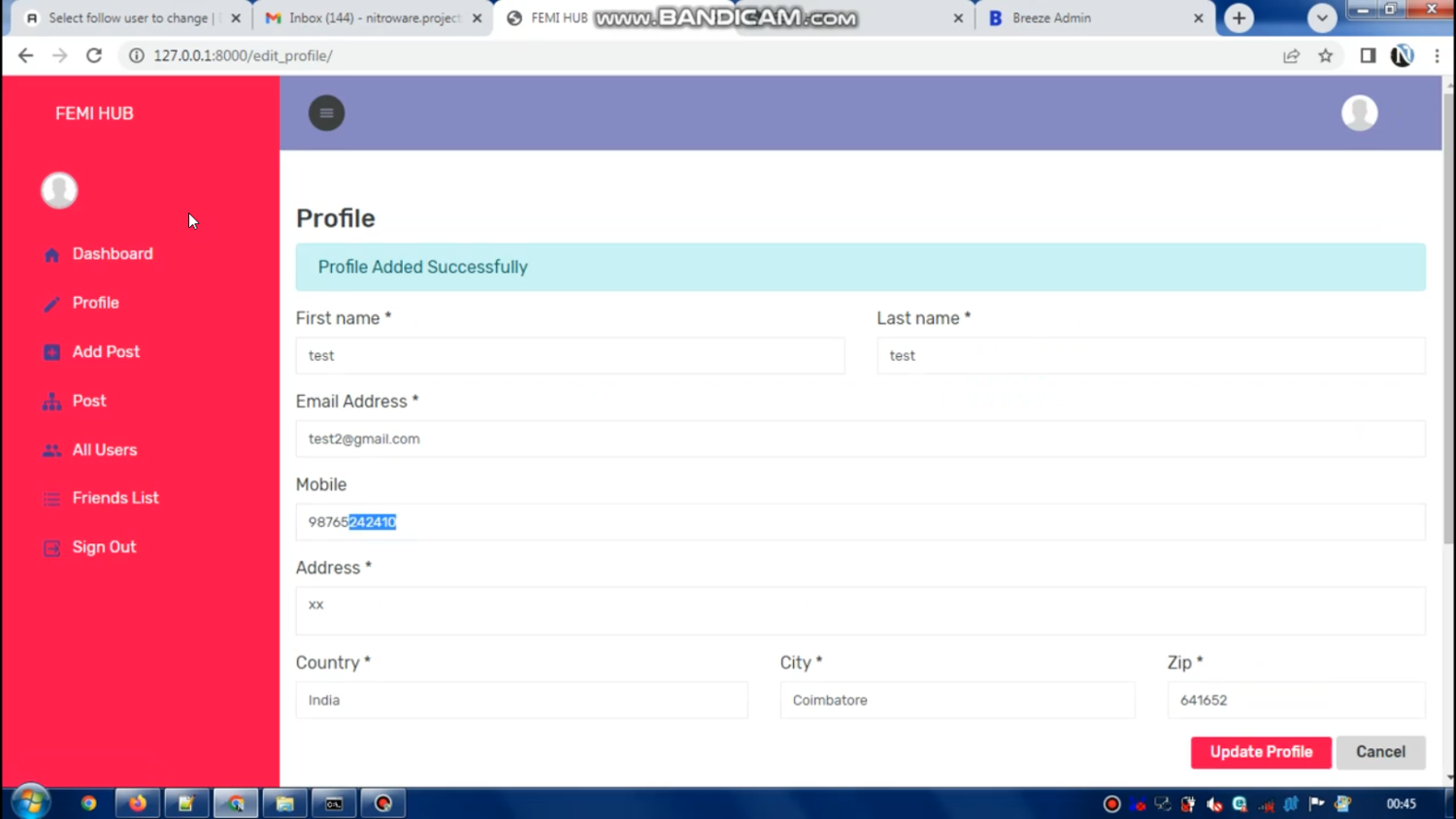Open Firefox from the taskbar
Viewport: 1456px width, 819px height.
(x=138, y=803)
